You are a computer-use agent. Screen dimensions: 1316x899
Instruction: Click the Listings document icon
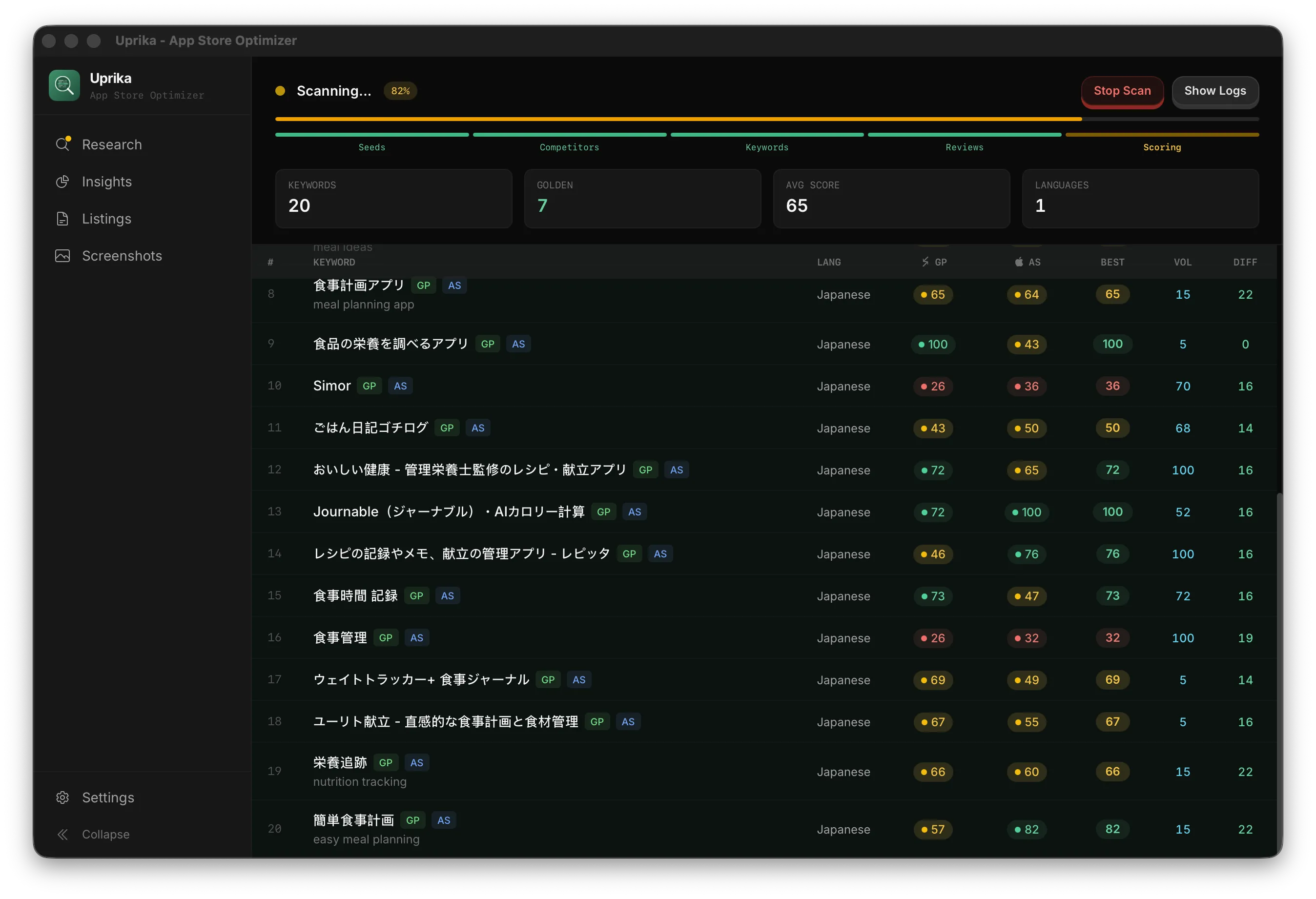pos(62,219)
